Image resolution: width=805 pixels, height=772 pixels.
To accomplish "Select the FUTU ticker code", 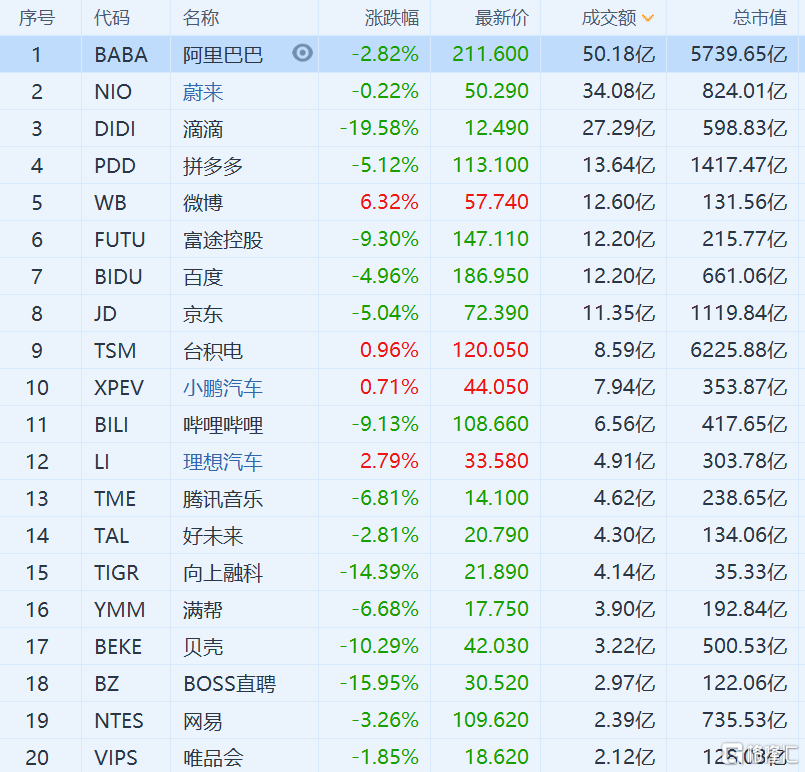I will coord(120,240).
